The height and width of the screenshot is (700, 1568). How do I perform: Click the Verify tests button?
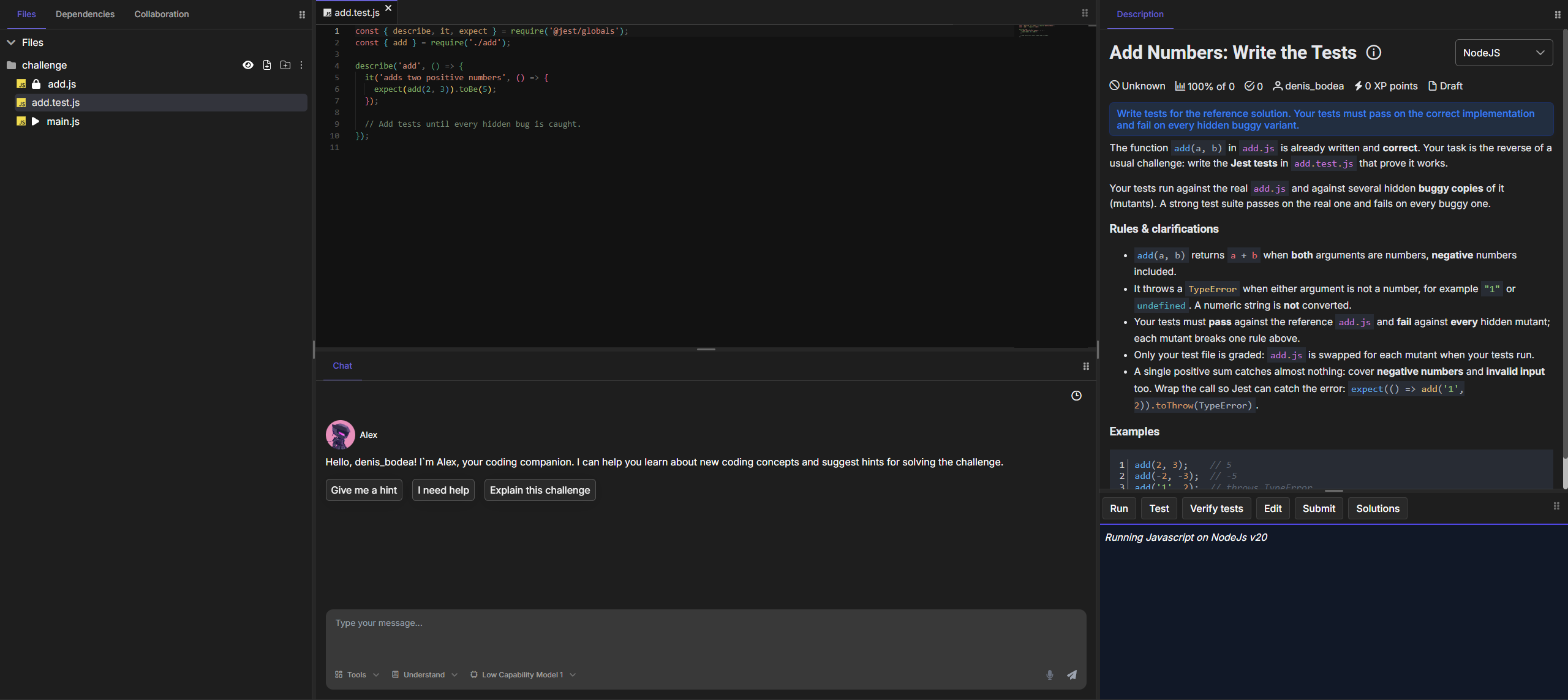coord(1216,508)
